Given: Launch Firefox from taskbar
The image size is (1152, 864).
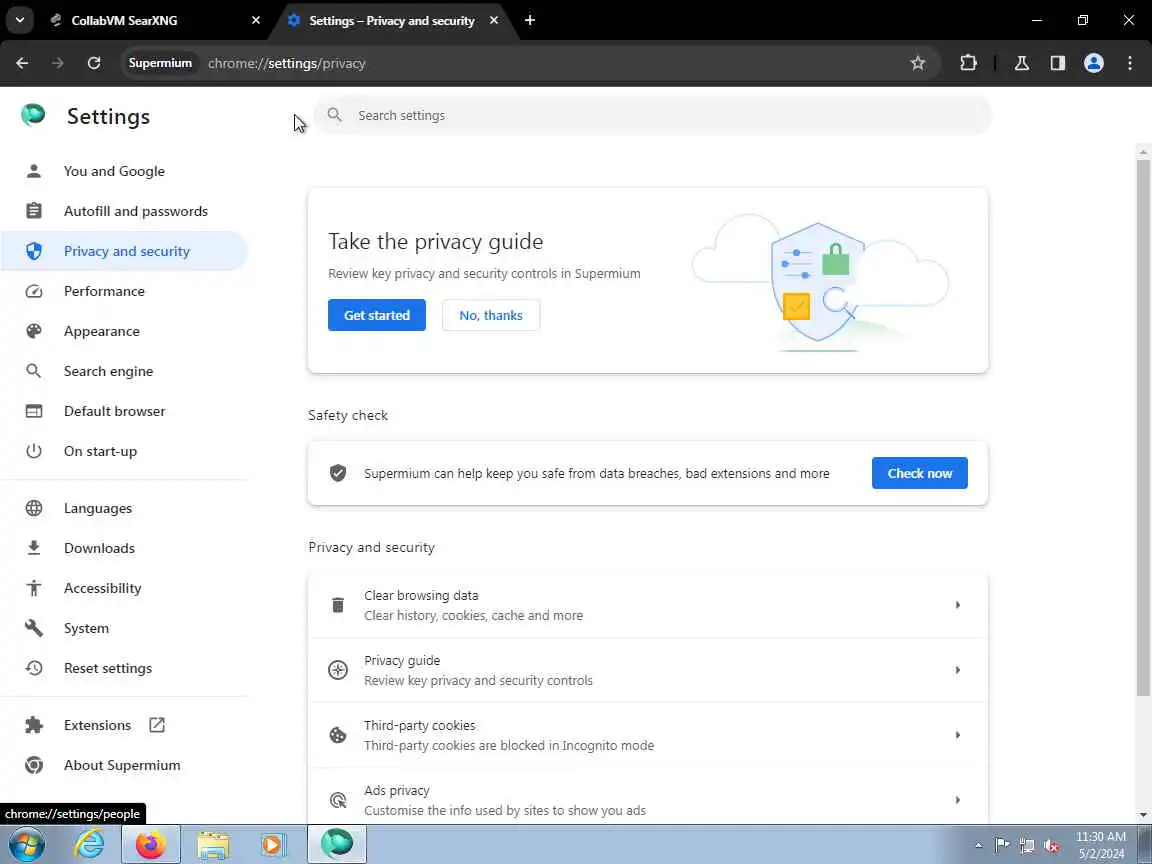Looking at the screenshot, I should click(x=151, y=844).
